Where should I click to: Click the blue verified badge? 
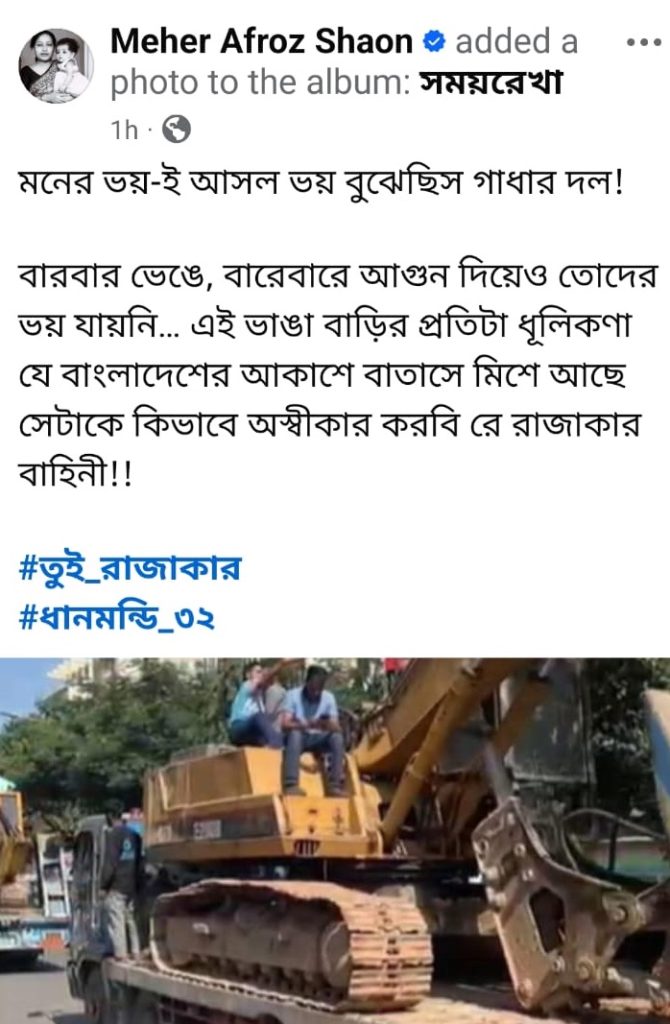434,42
